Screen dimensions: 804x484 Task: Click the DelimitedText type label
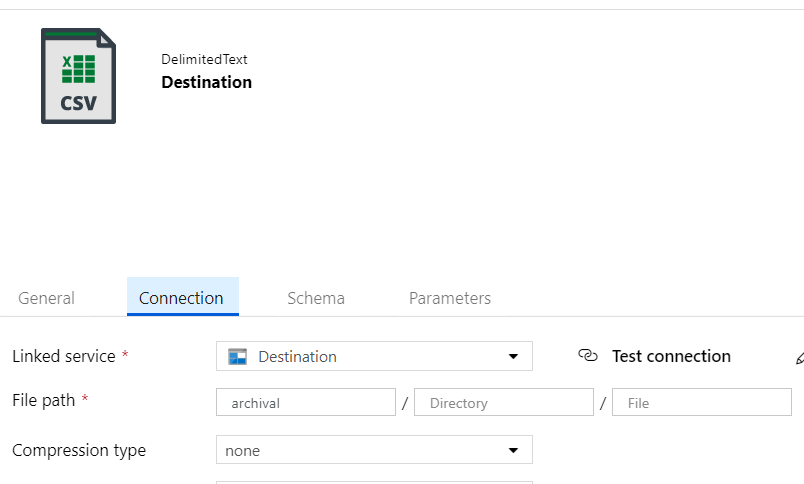[x=204, y=59]
